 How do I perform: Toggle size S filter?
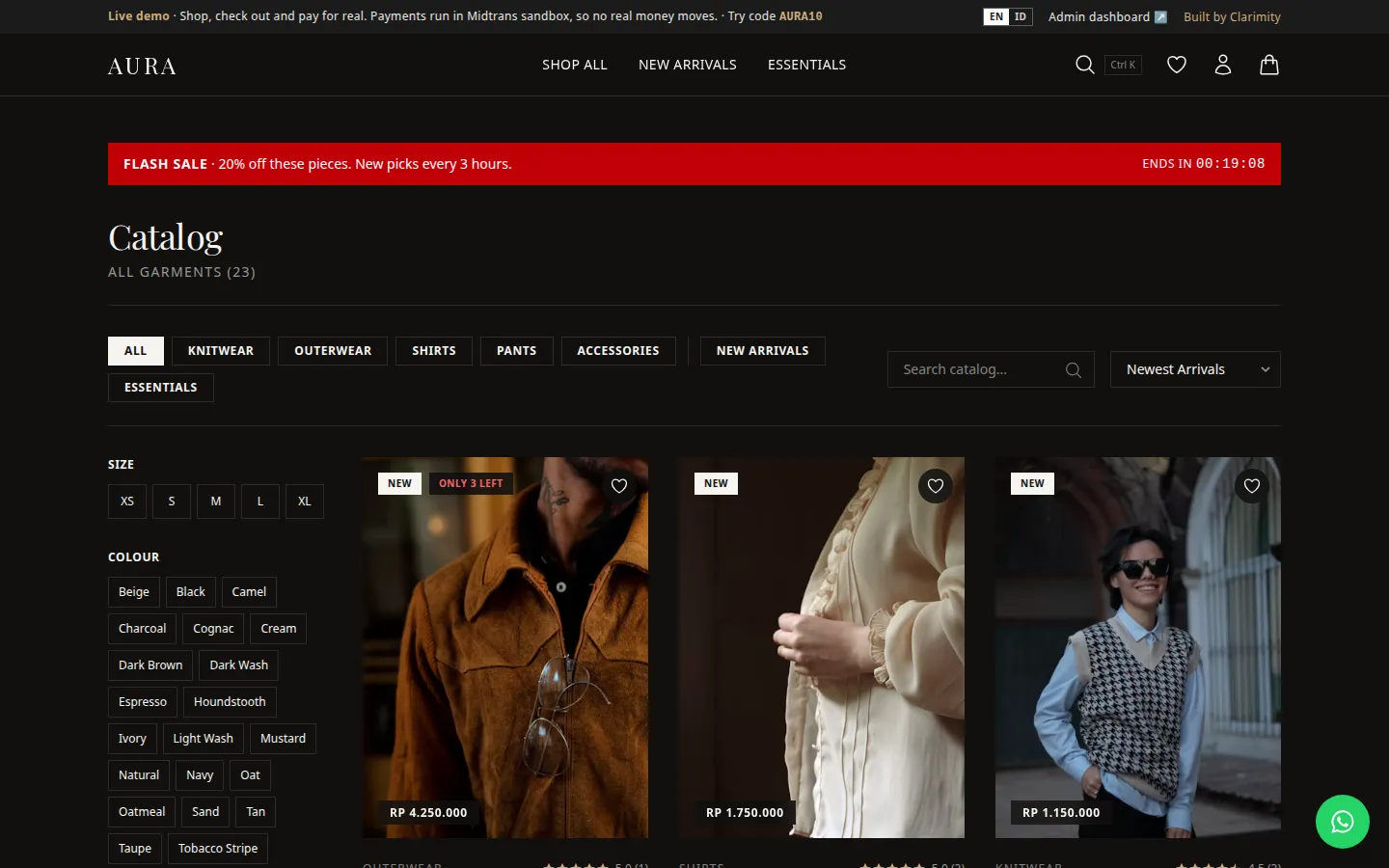pyautogui.click(x=172, y=502)
